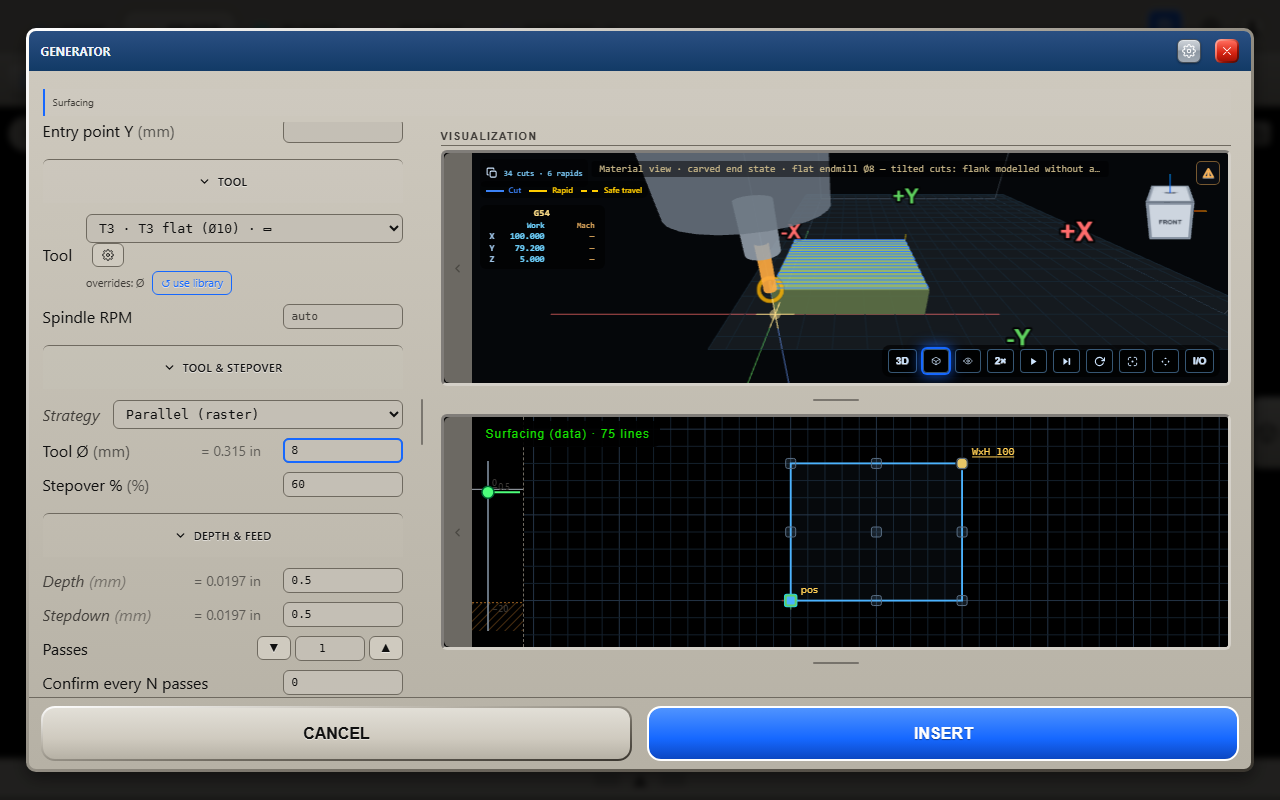Click the INSERT button
This screenshot has height=800, width=1280.
[x=943, y=733]
